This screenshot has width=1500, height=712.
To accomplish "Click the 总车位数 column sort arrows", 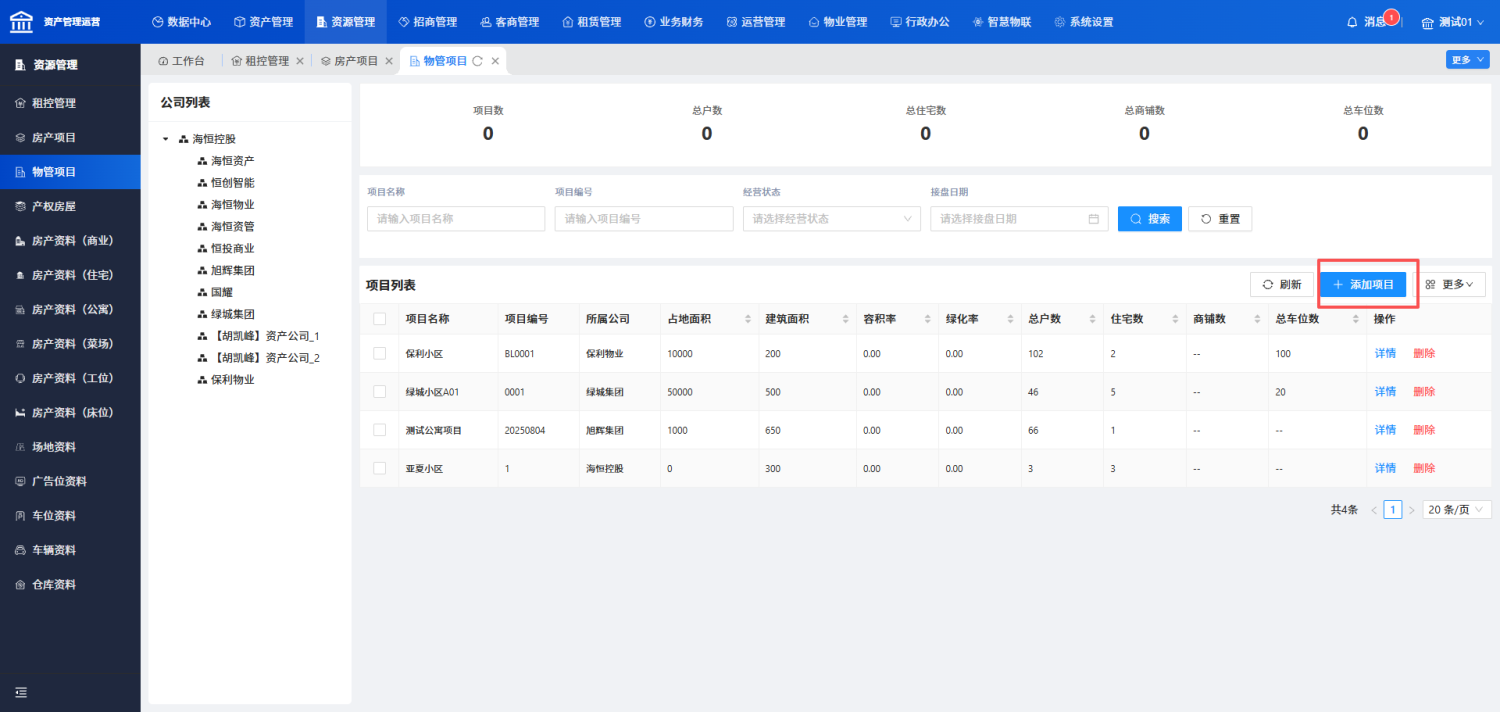I will (1354, 319).
